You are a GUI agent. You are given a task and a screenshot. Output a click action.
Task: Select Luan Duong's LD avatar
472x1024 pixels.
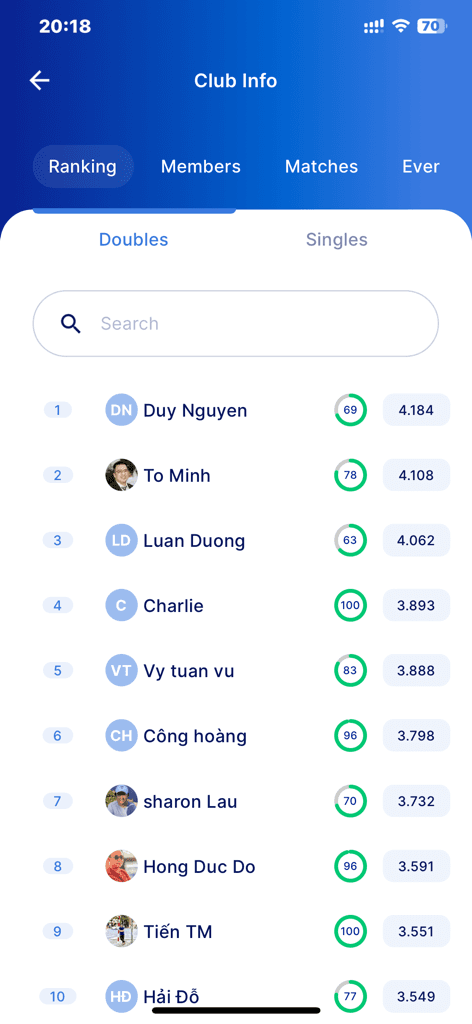tap(121, 540)
